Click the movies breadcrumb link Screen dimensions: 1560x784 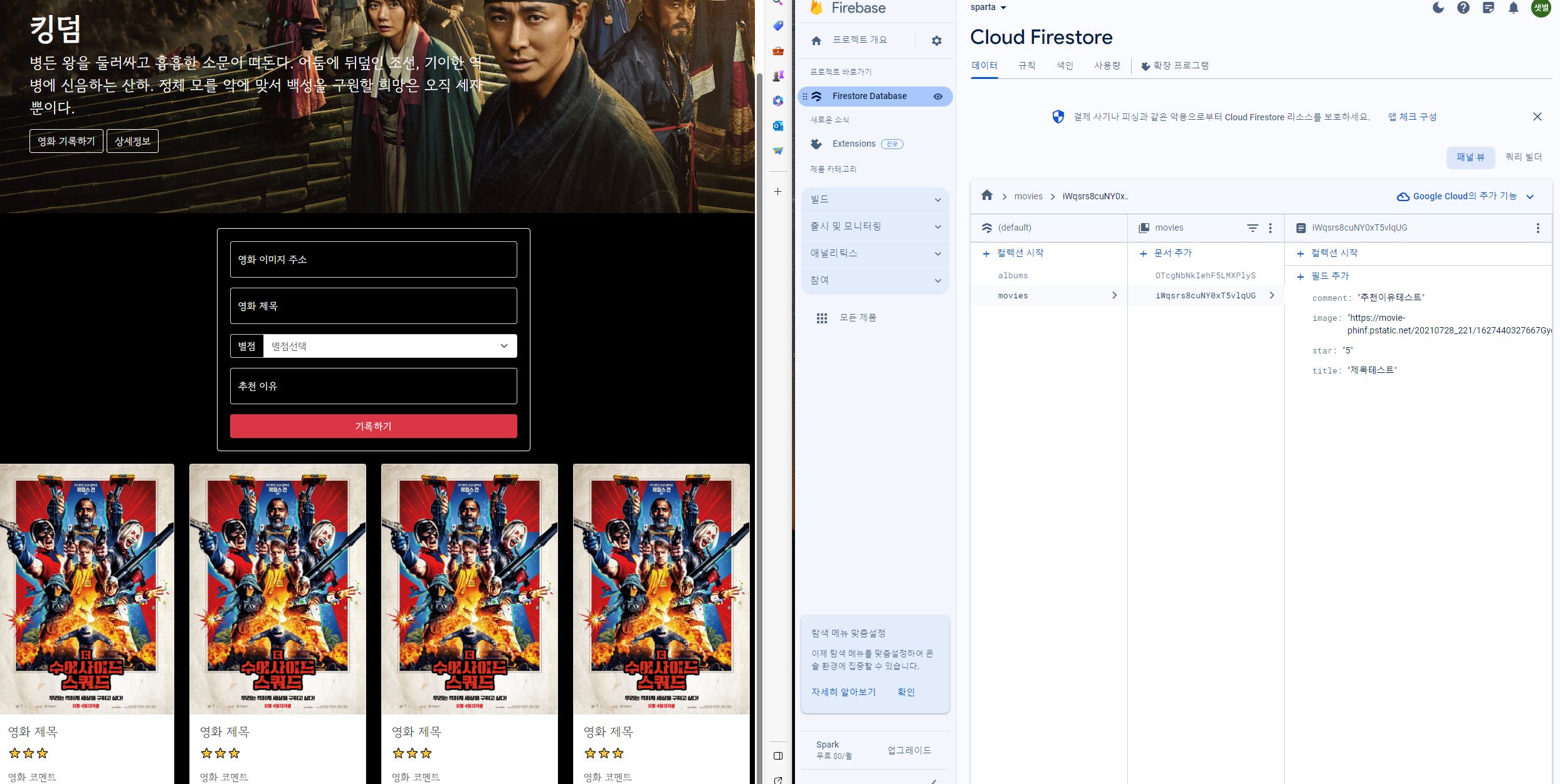1028,197
